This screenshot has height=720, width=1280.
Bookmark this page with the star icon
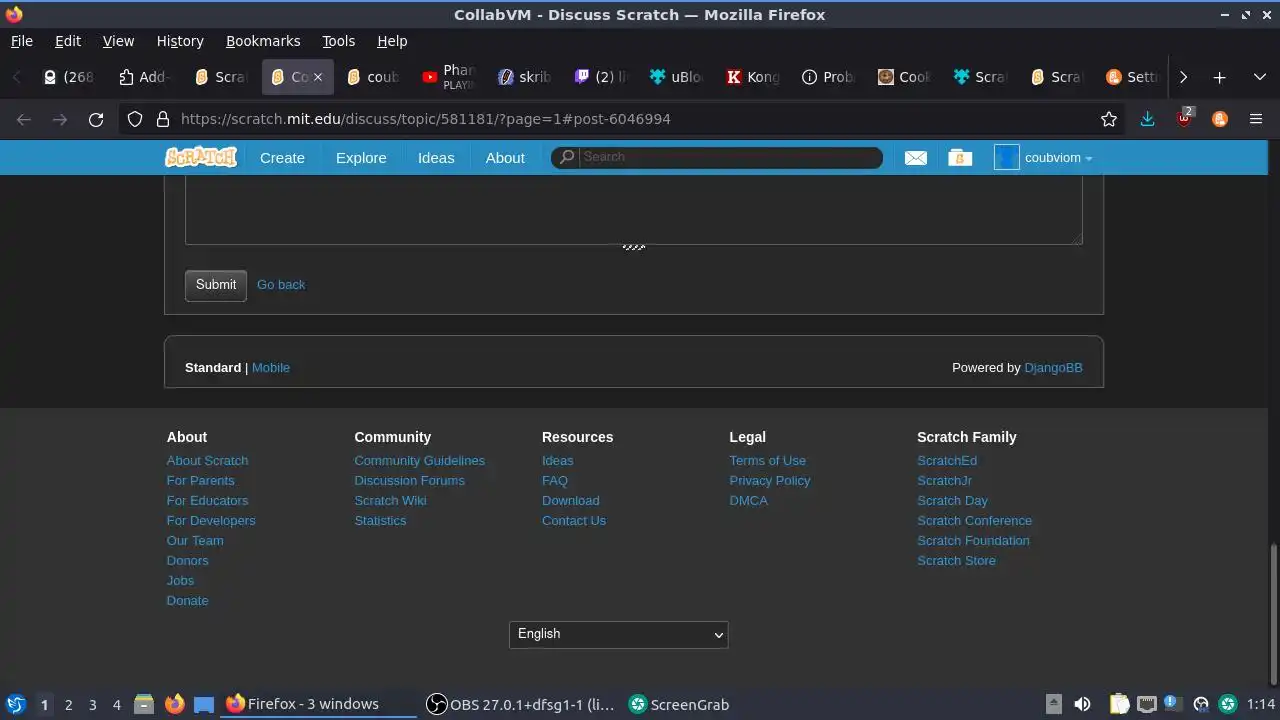pyautogui.click(x=1109, y=119)
